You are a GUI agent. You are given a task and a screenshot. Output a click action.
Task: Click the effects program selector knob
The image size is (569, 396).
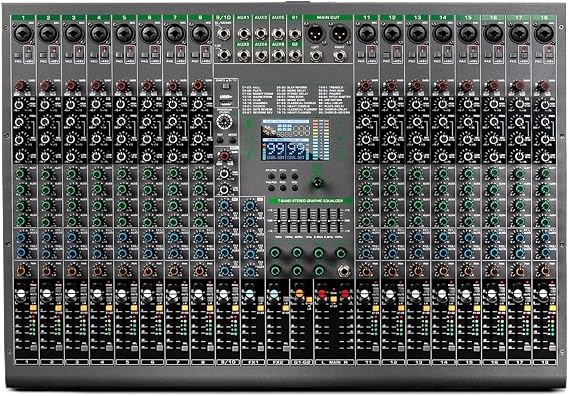(225, 121)
